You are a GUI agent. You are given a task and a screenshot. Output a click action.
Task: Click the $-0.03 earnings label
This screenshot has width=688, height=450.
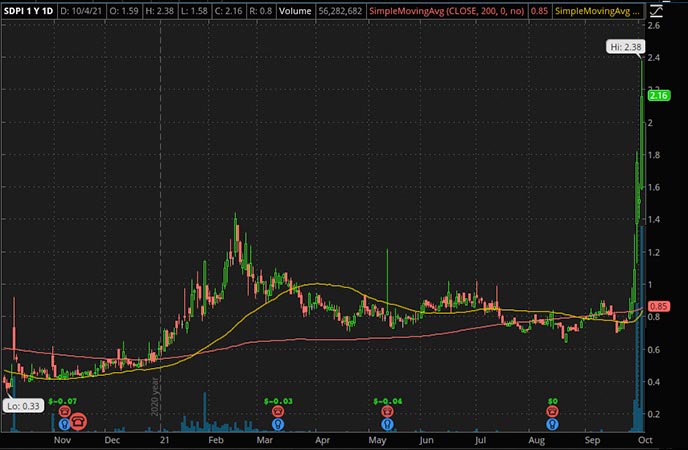pos(278,401)
